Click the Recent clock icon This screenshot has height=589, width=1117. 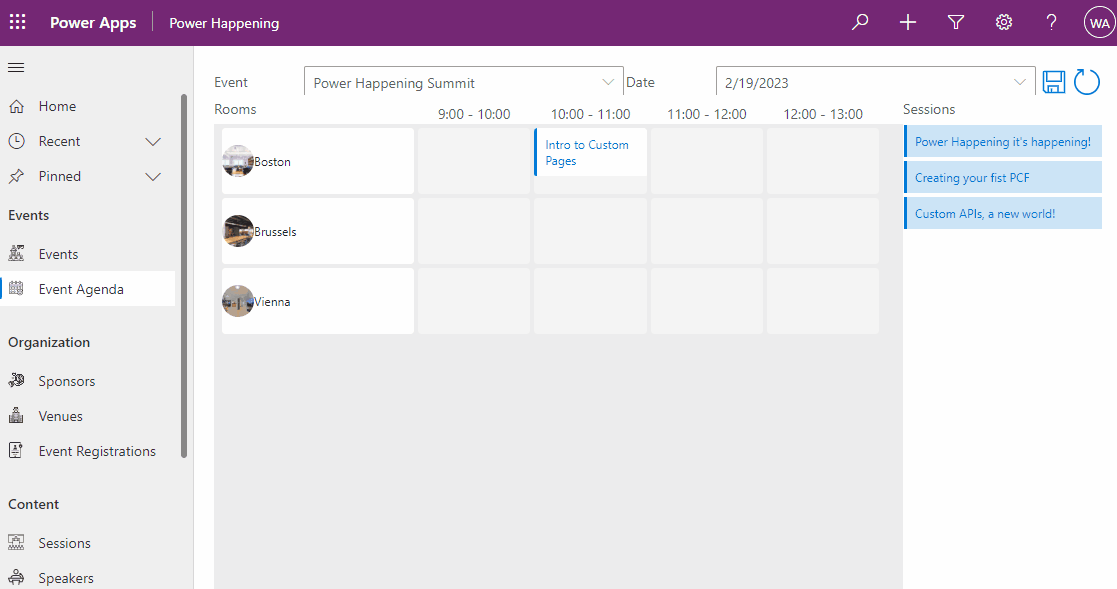point(16,141)
